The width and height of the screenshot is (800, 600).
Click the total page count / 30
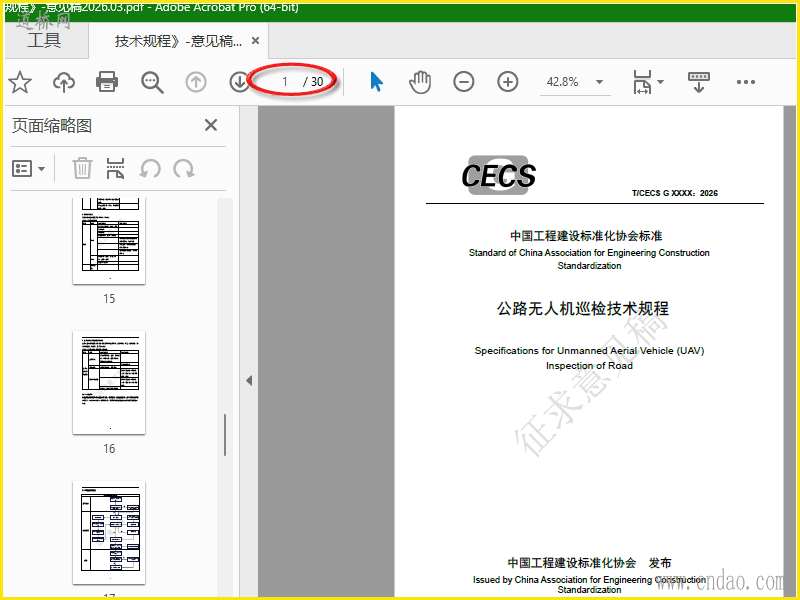coord(313,82)
